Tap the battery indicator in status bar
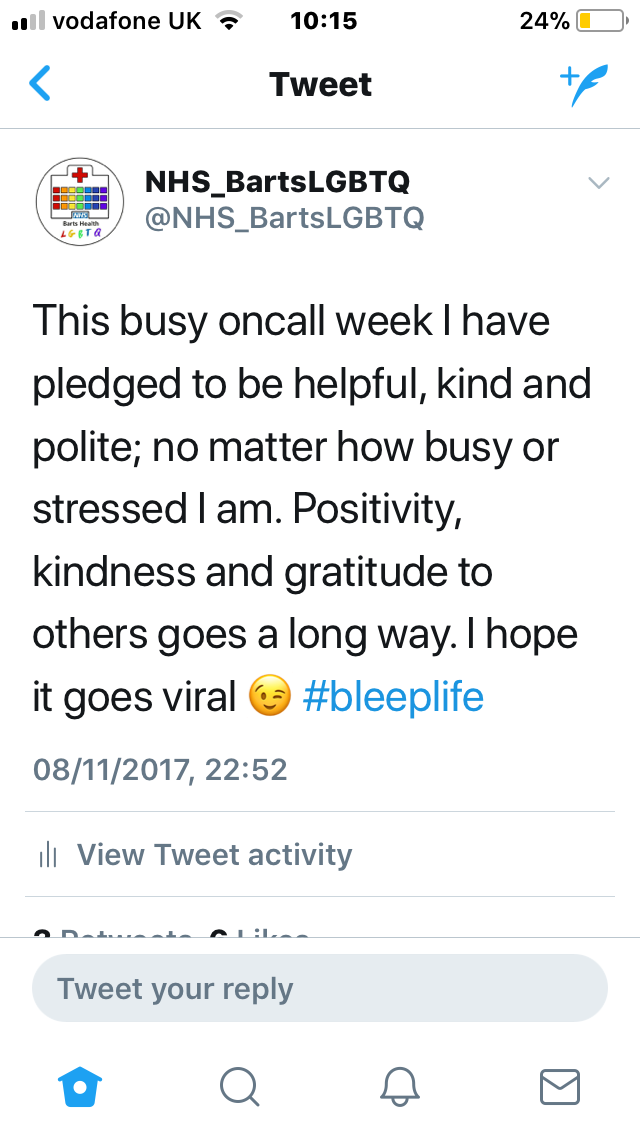 [x=602, y=21]
